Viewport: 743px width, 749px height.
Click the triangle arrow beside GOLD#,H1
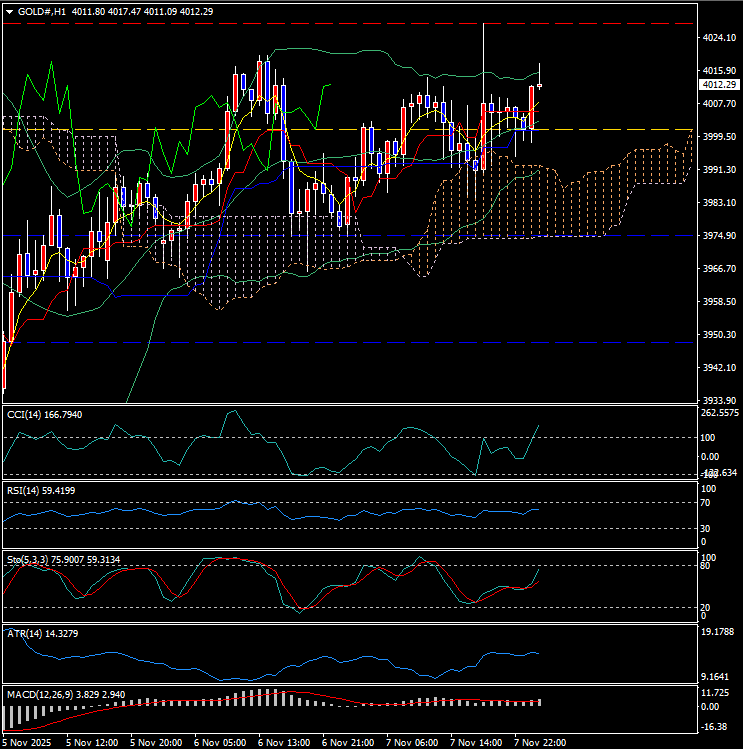point(9,12)
